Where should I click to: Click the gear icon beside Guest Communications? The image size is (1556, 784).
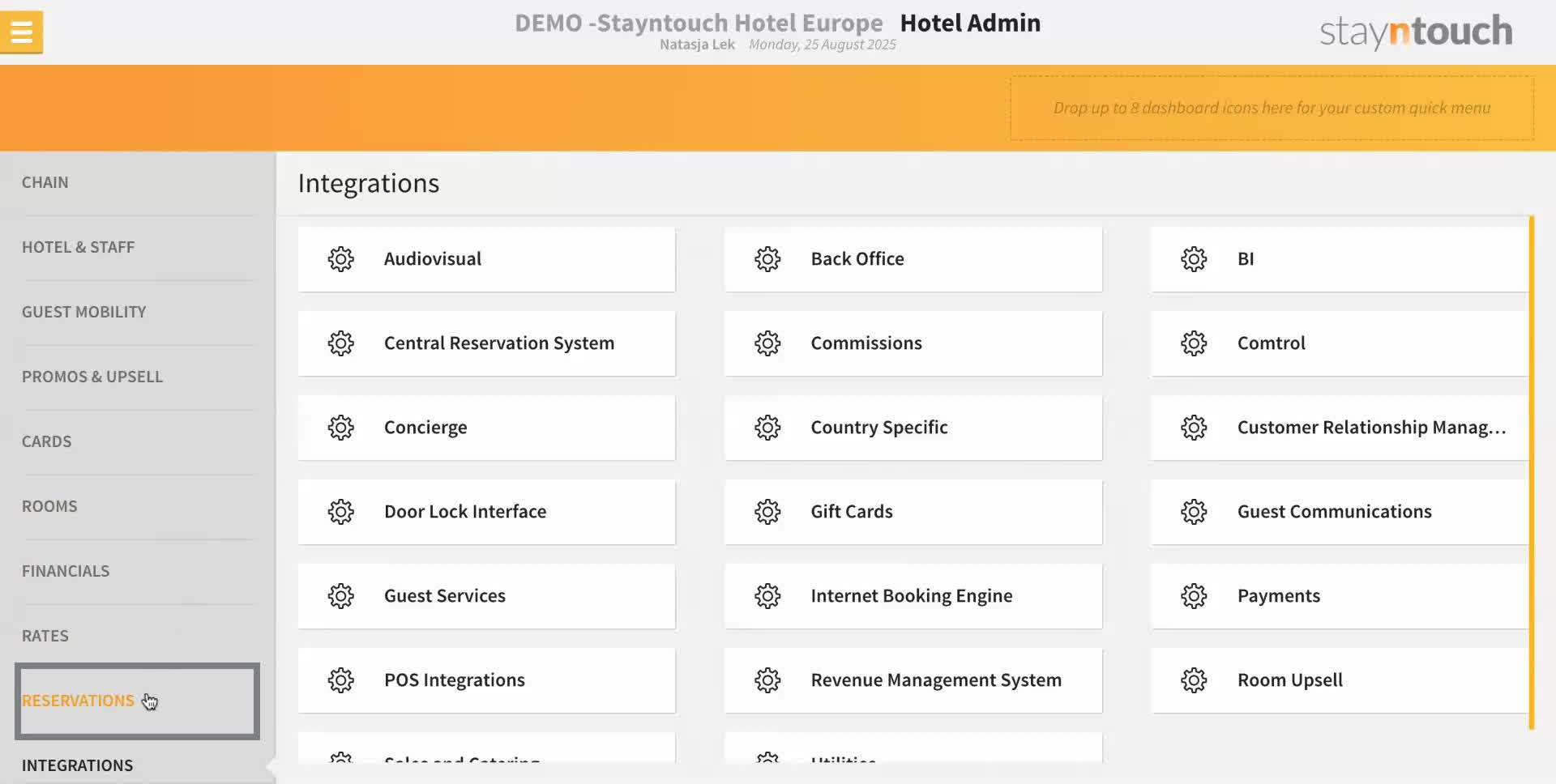(x=1194, y=512)
